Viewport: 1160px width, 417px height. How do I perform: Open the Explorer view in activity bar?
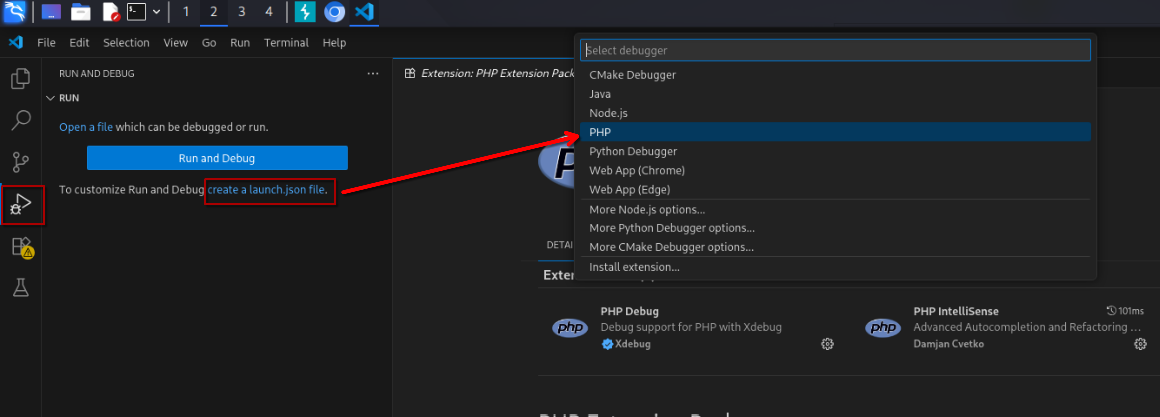pos(21,78)
